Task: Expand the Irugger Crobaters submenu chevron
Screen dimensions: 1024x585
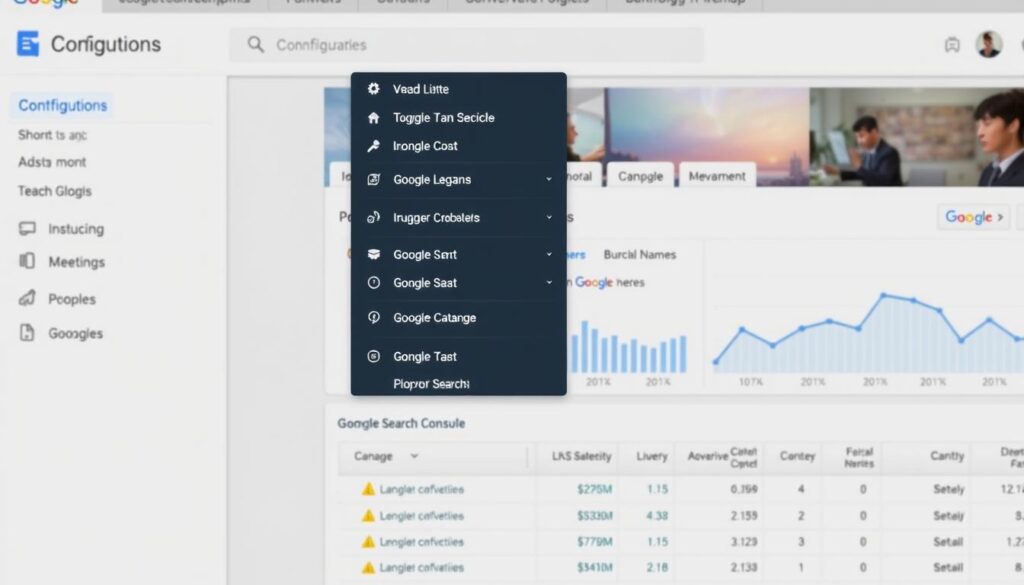Action: click(x=549, y=217)
